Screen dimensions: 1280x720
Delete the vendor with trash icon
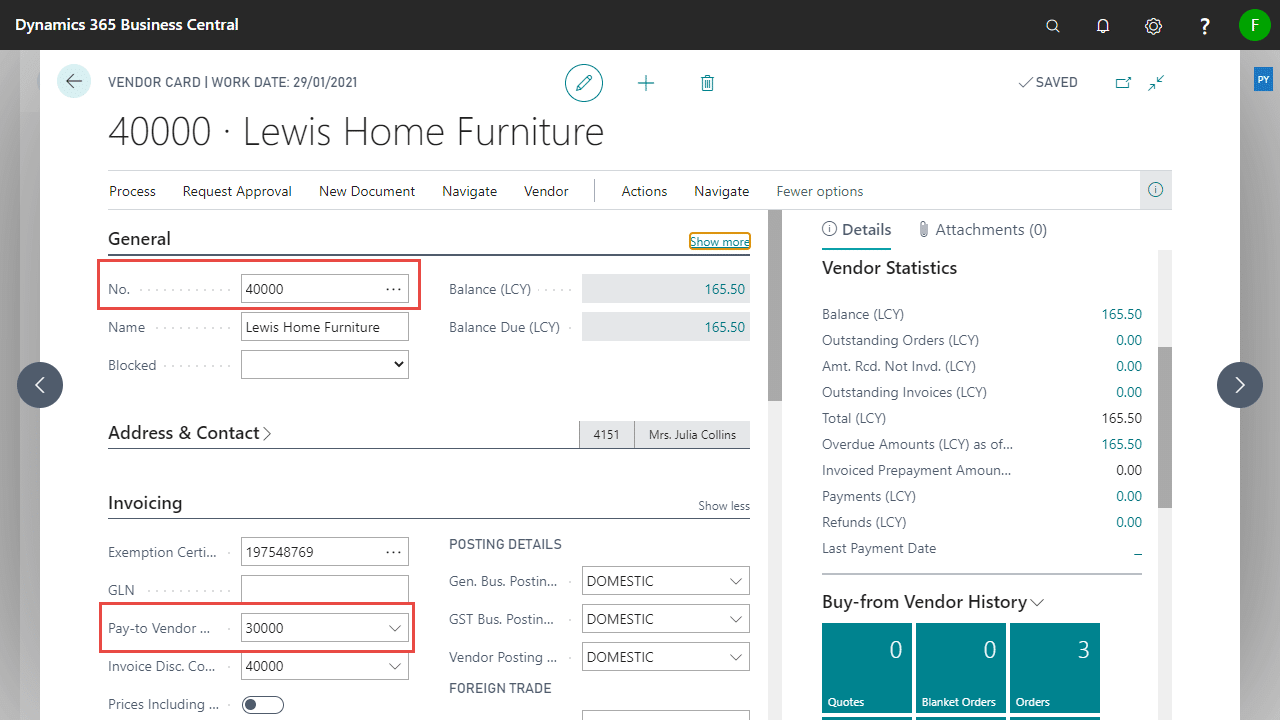point(707,83)
